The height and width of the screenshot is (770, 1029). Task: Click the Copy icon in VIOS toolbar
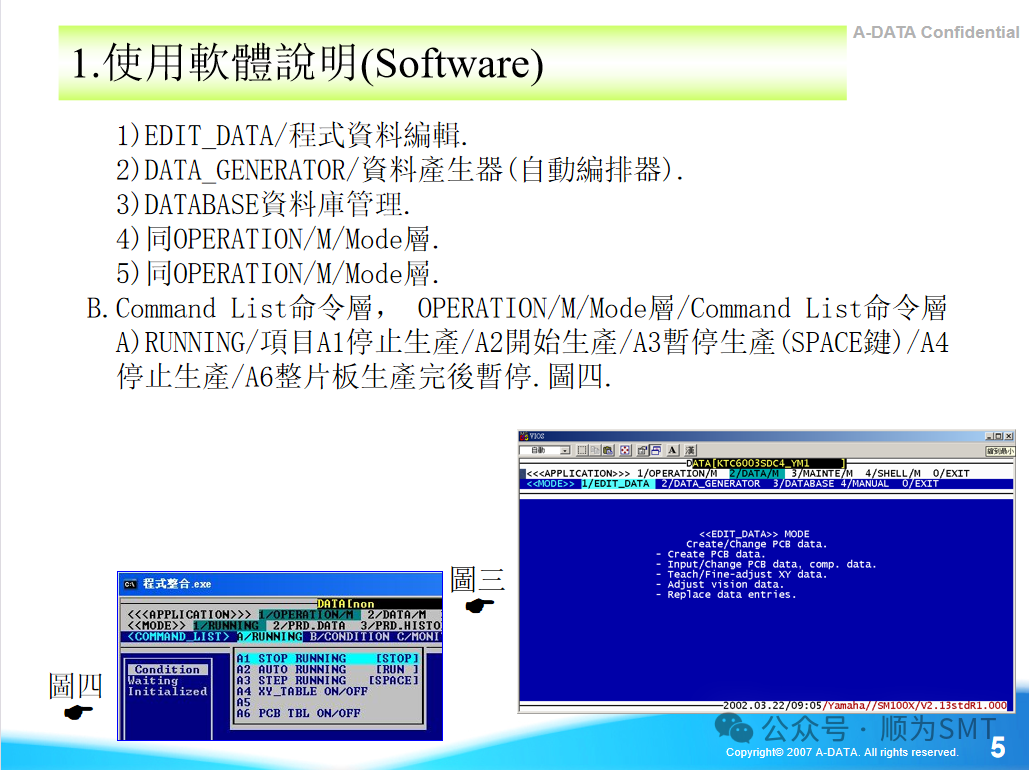coord(595,450)
